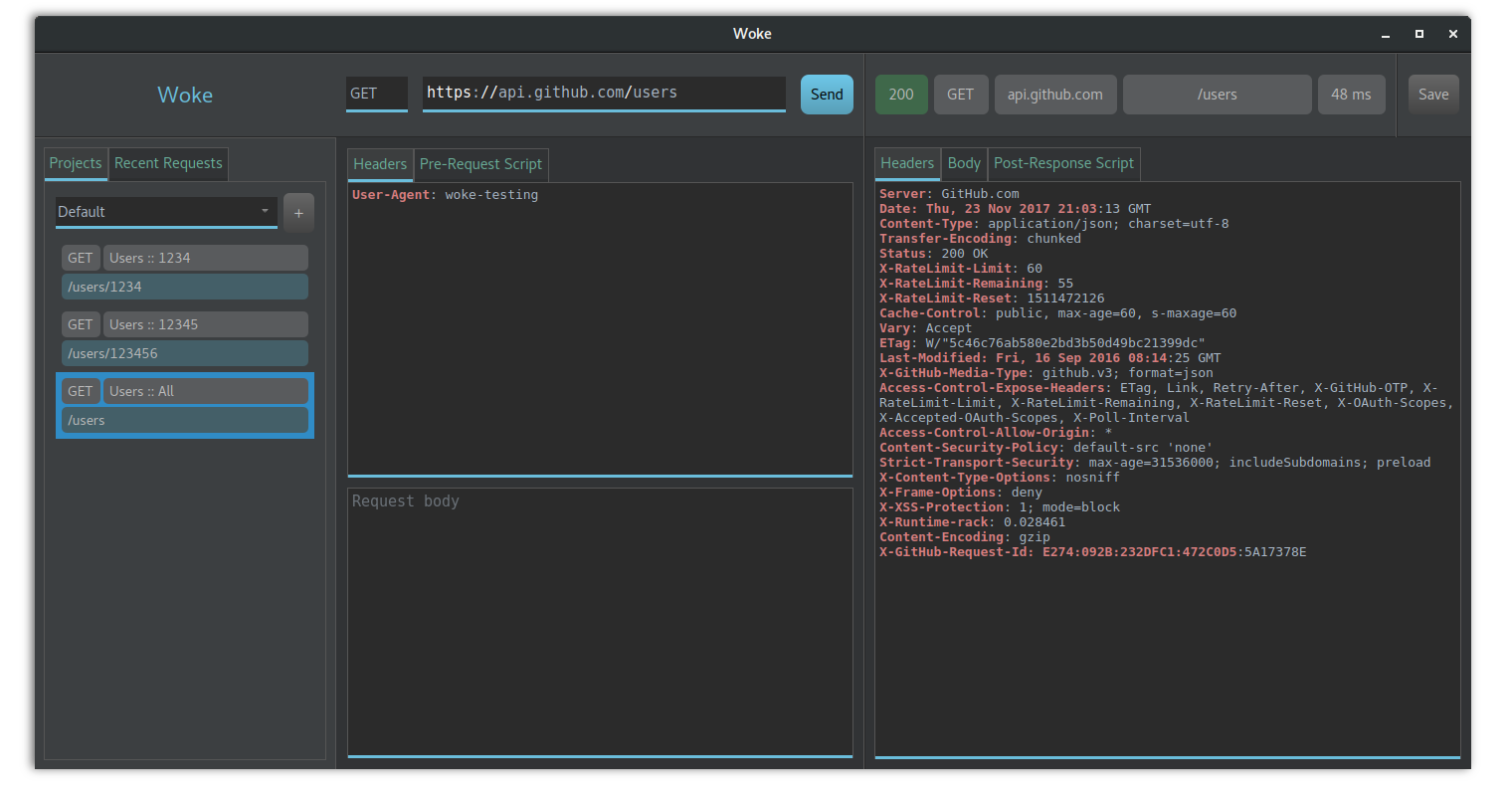Minimize the Woke window

pyautogui.click(x=1386, y=34)
